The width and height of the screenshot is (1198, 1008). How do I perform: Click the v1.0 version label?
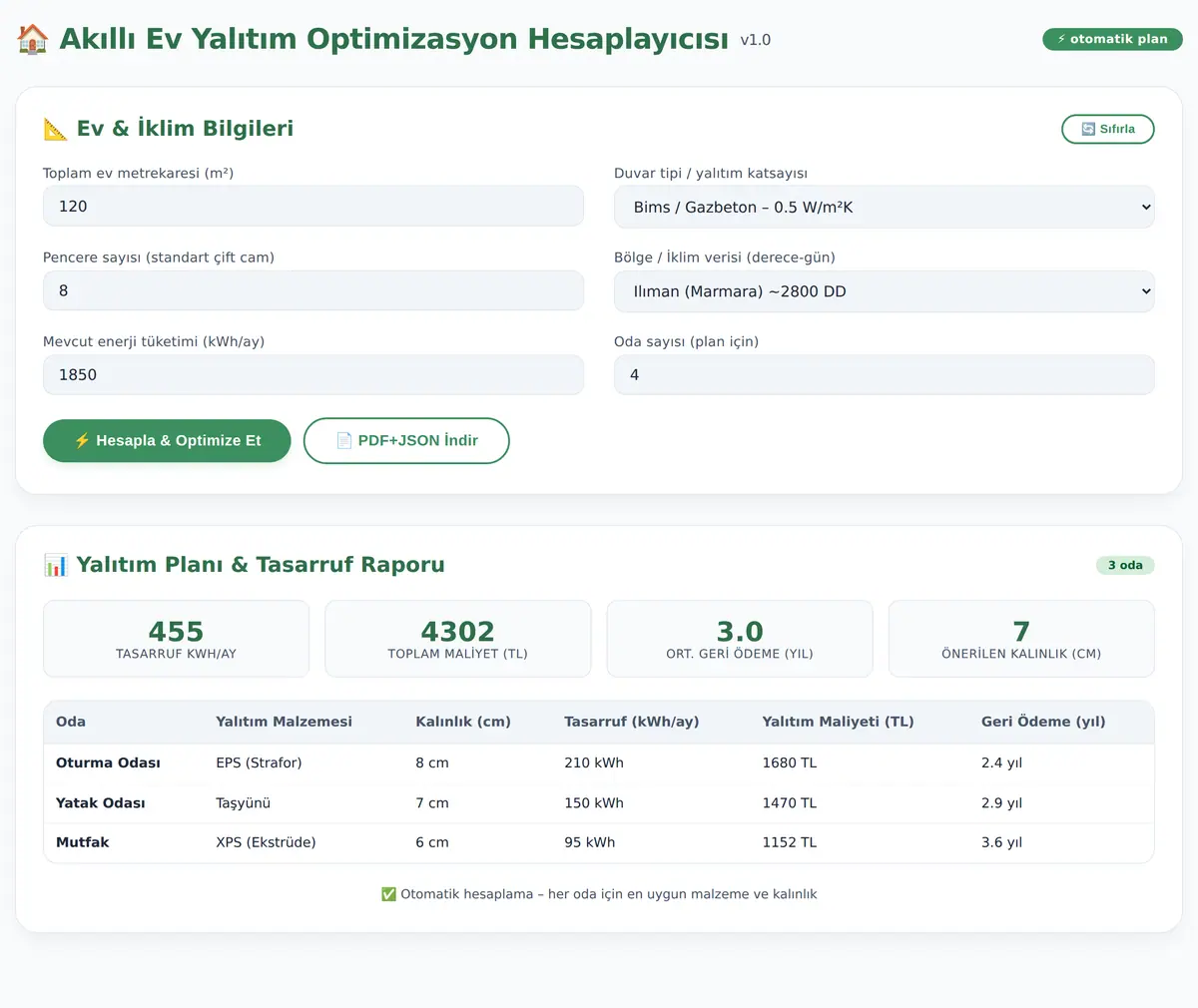(756, 40)
